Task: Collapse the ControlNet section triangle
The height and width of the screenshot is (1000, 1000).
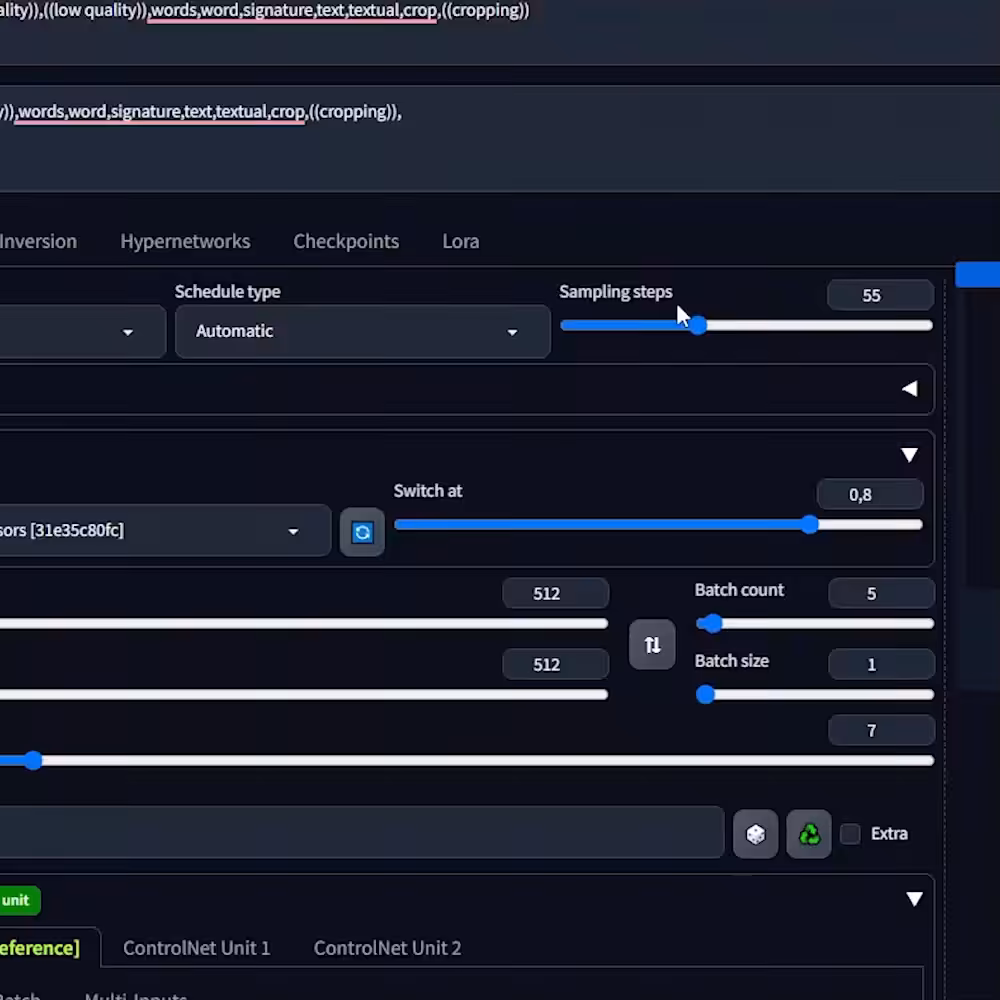Action: (x=915, y=899)
